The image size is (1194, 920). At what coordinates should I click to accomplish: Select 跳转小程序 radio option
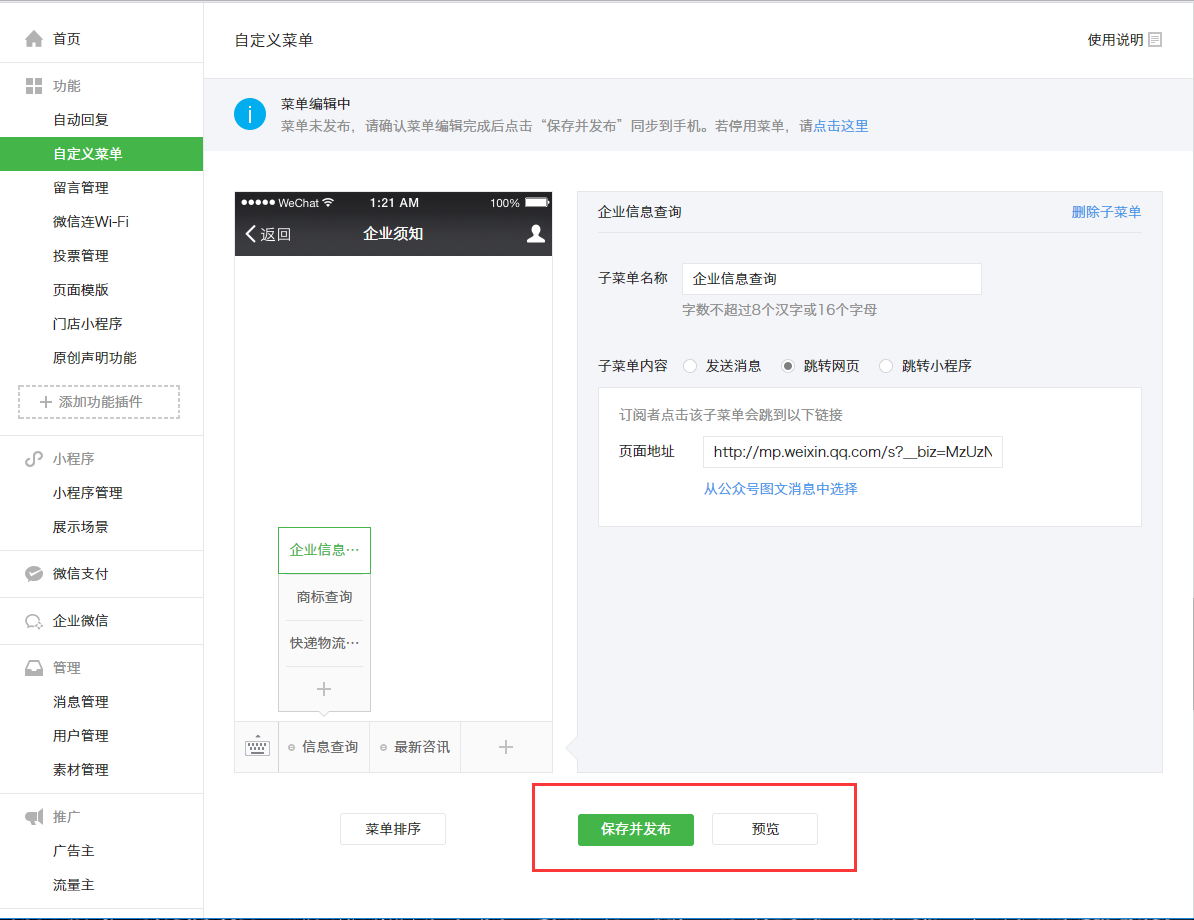[x=886, y=366]
